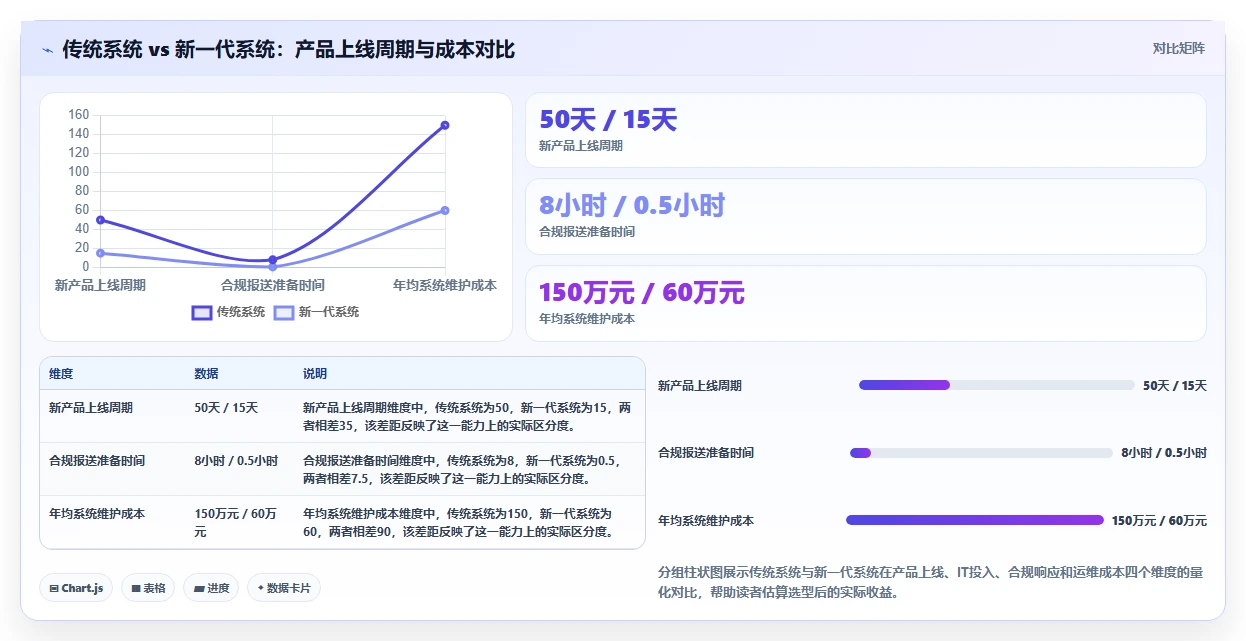Click the 新产品上线周期 table row label
1246x641 pixels.
coord(91,408)
